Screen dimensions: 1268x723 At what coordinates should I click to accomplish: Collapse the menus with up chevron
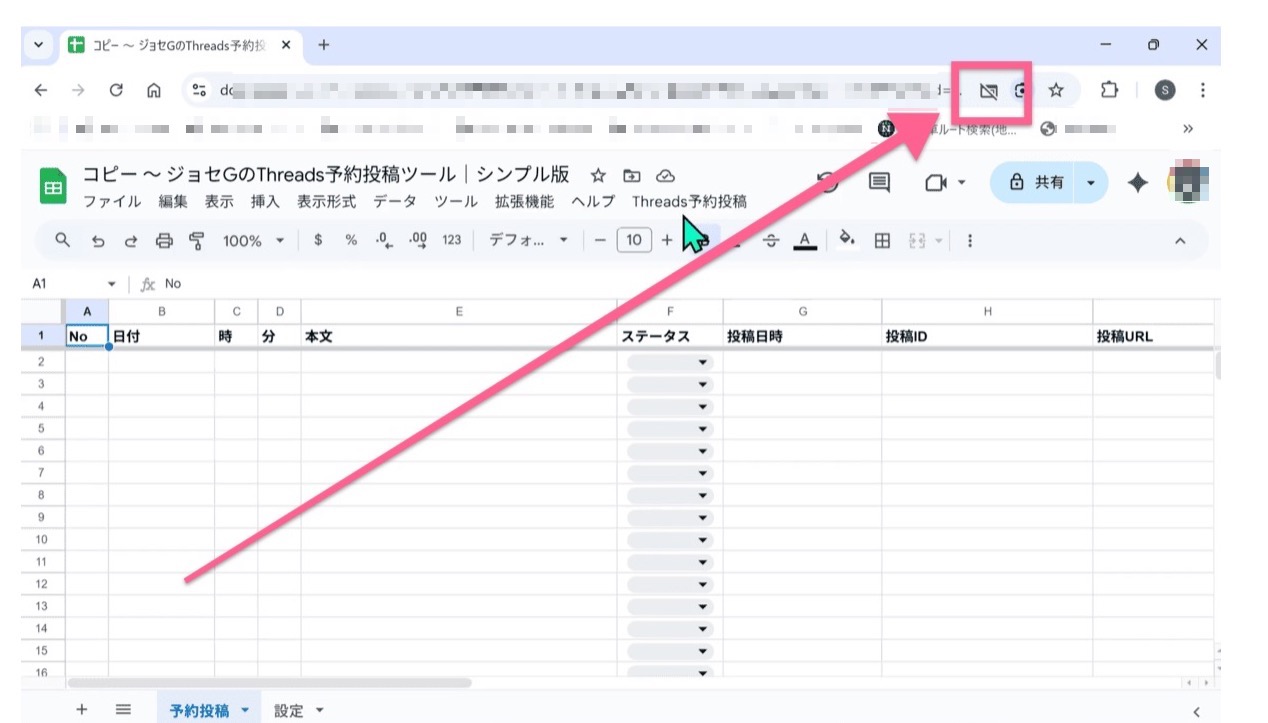click(x=1180, y=241)
